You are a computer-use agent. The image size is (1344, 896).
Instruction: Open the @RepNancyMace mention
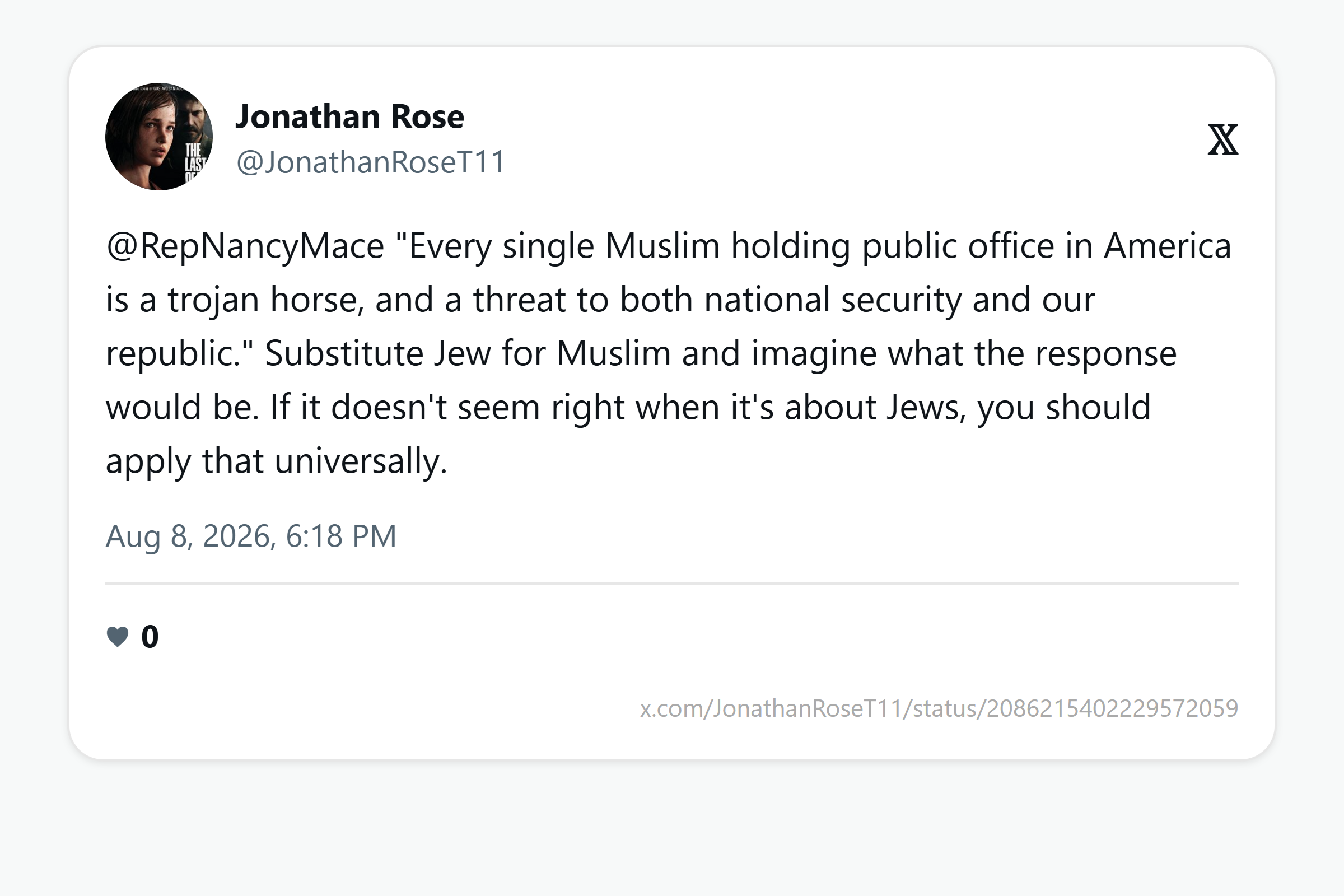(x=245, y=246)
